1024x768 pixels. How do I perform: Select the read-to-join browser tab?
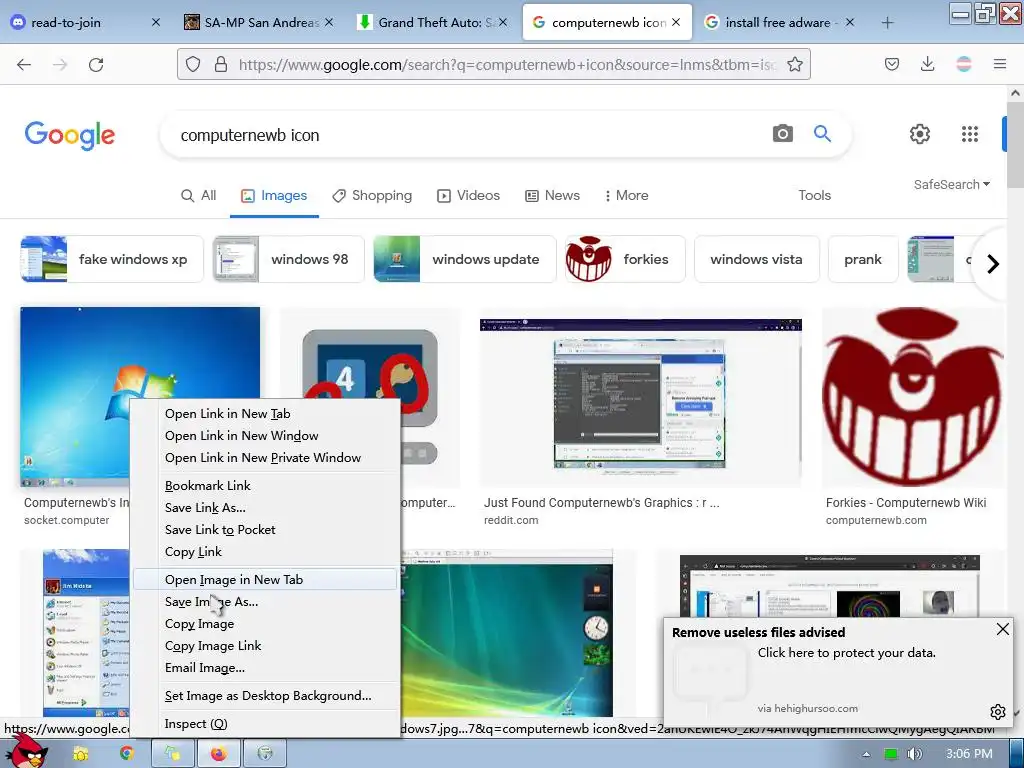click(85, 23)
